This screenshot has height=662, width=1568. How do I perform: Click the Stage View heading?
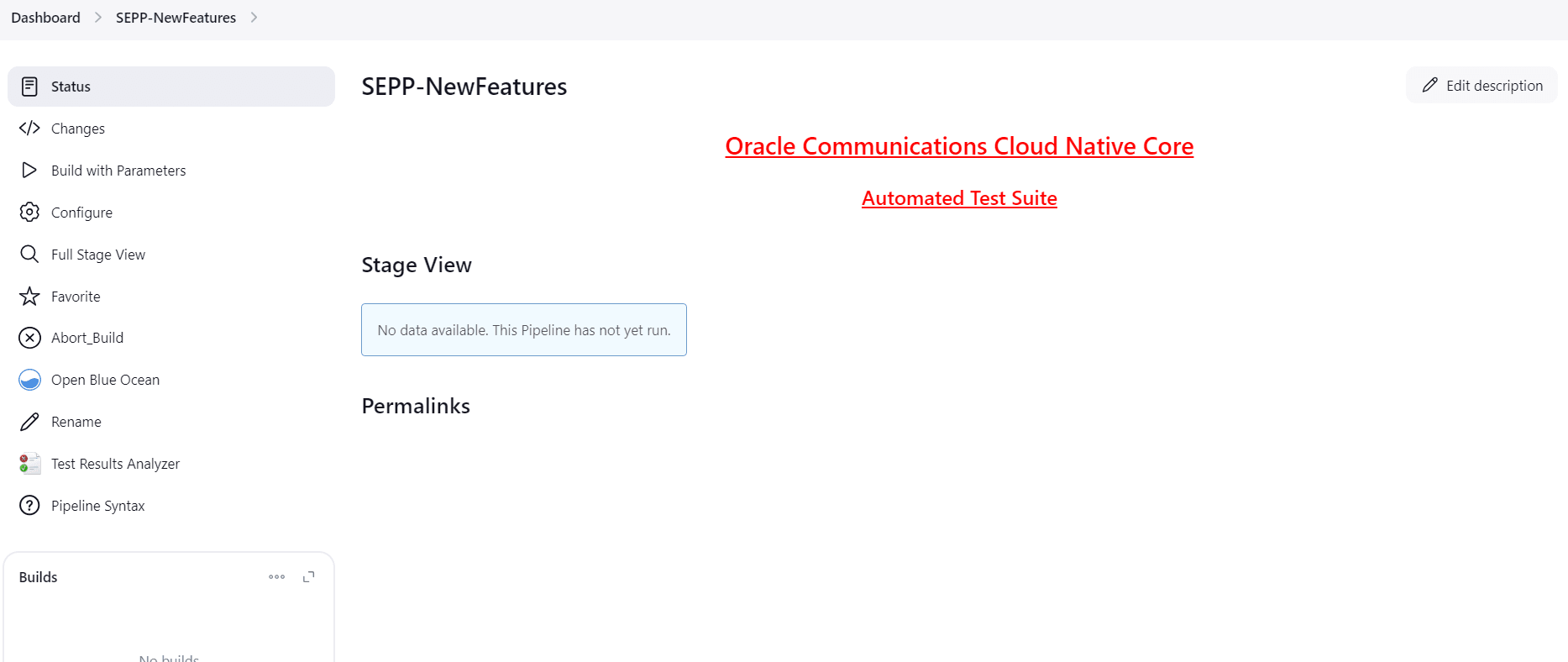417,265
